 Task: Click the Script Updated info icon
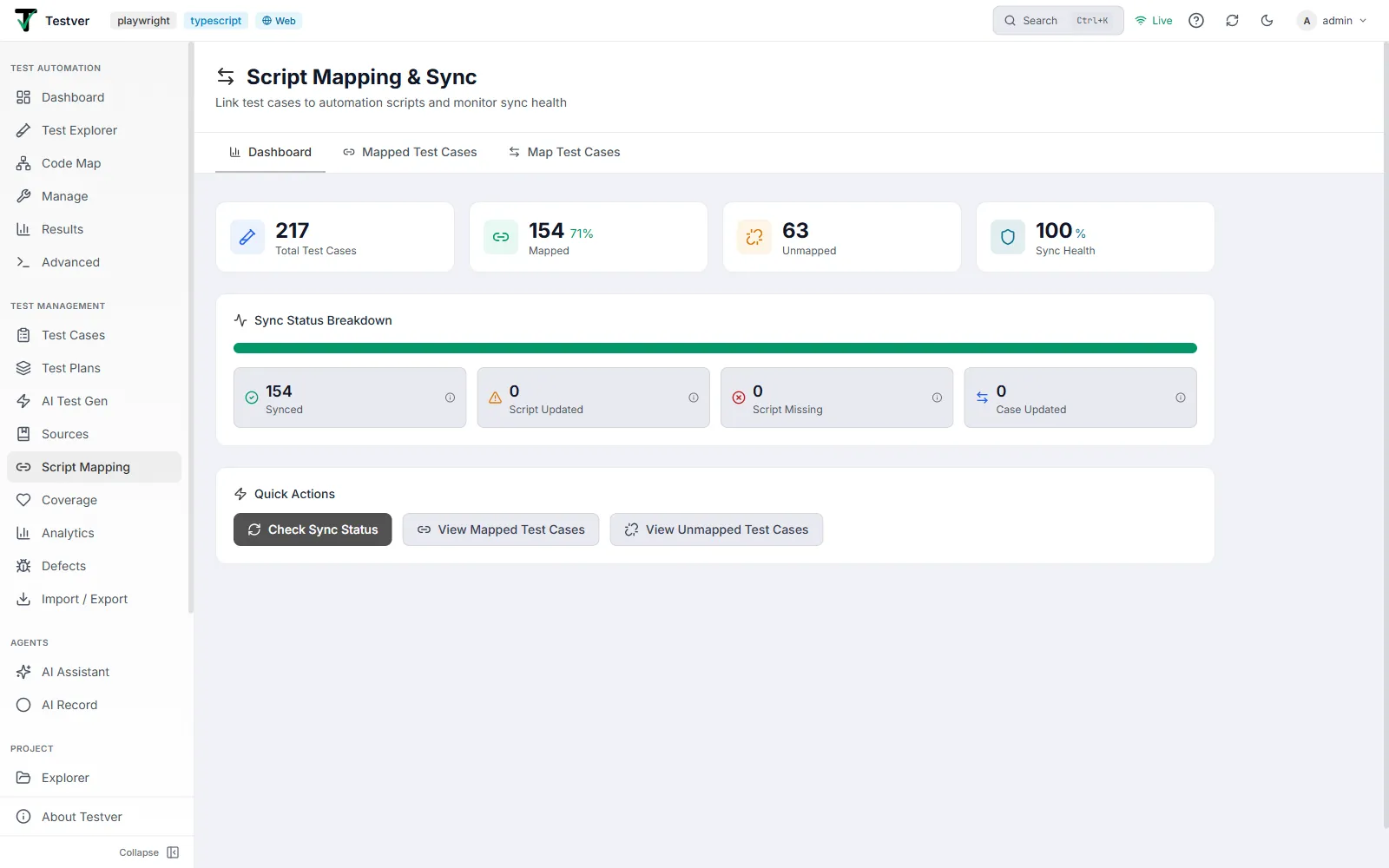pyautogui.click(x=694, y=398)
